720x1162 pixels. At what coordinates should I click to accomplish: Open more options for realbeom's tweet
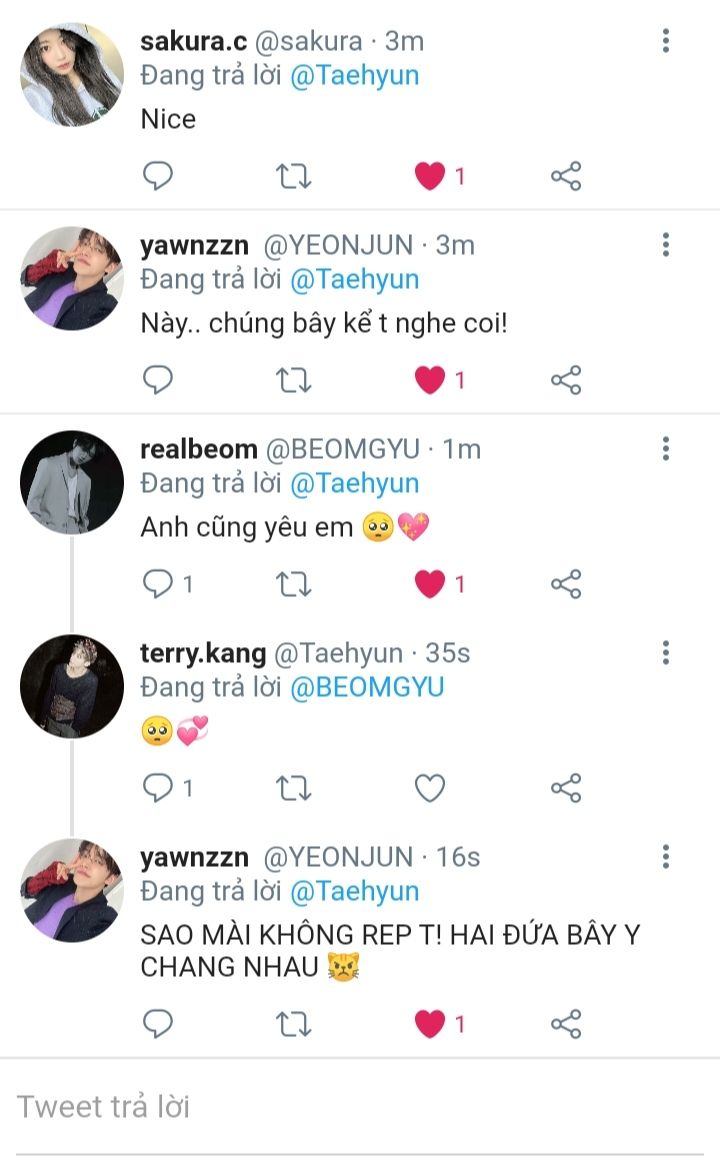tap(666, 449)
